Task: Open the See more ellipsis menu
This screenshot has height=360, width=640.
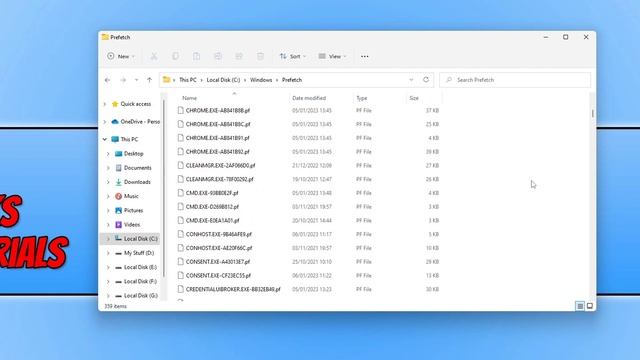Action: [x=364, y=56]
